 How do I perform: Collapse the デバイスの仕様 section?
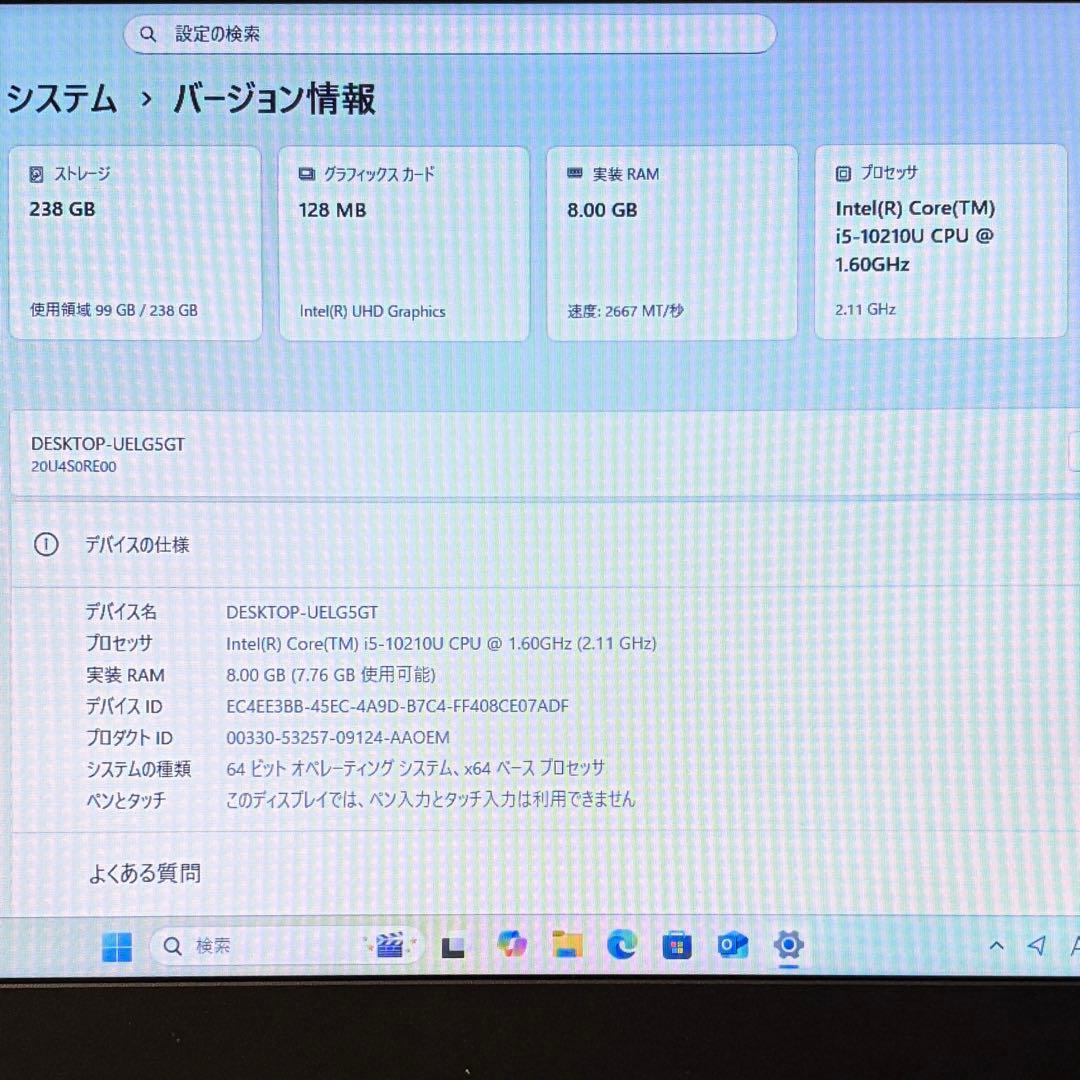(x=138, y=546)
